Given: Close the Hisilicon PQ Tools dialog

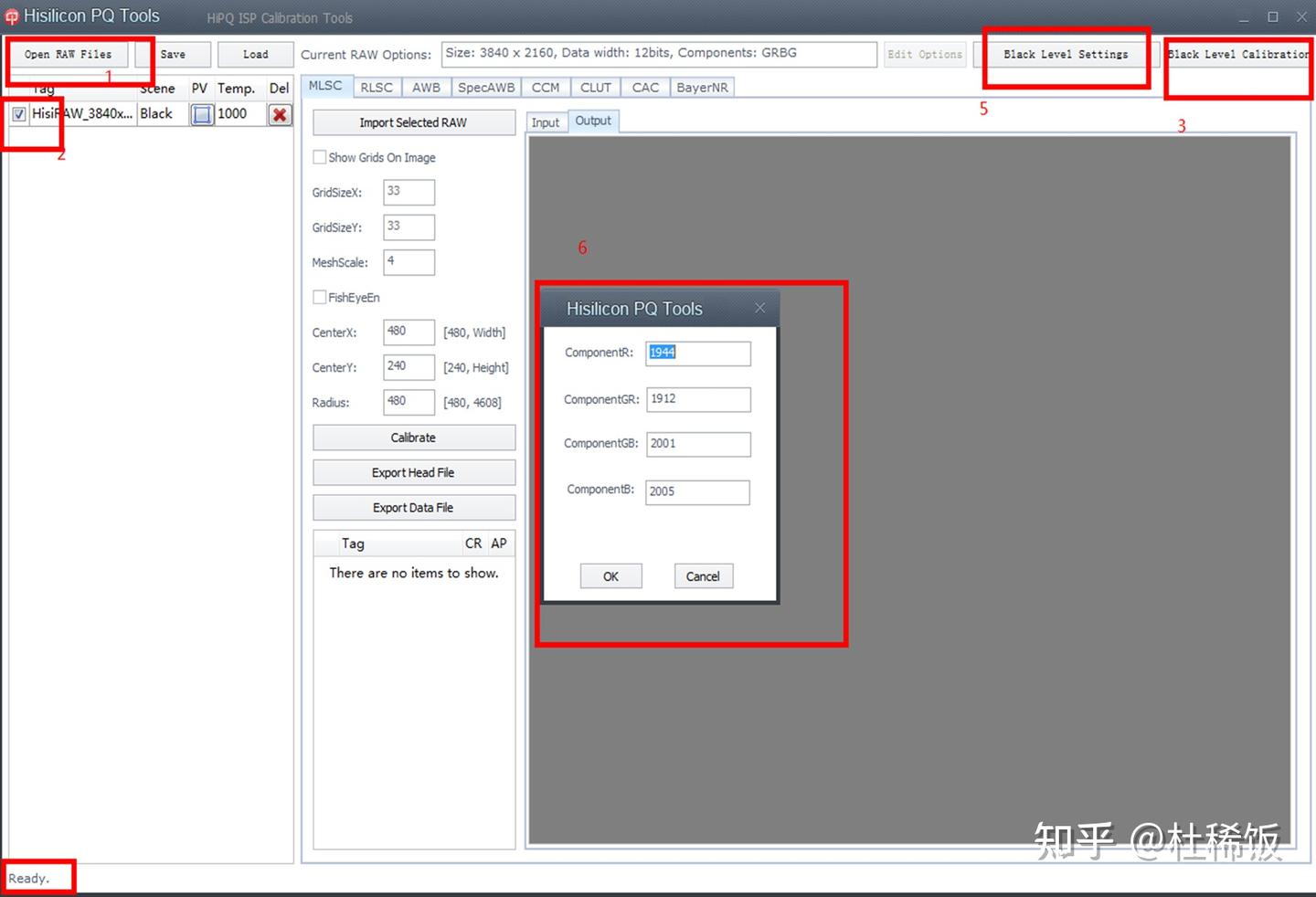Looking at the screenshot, I should coord(759,309).
